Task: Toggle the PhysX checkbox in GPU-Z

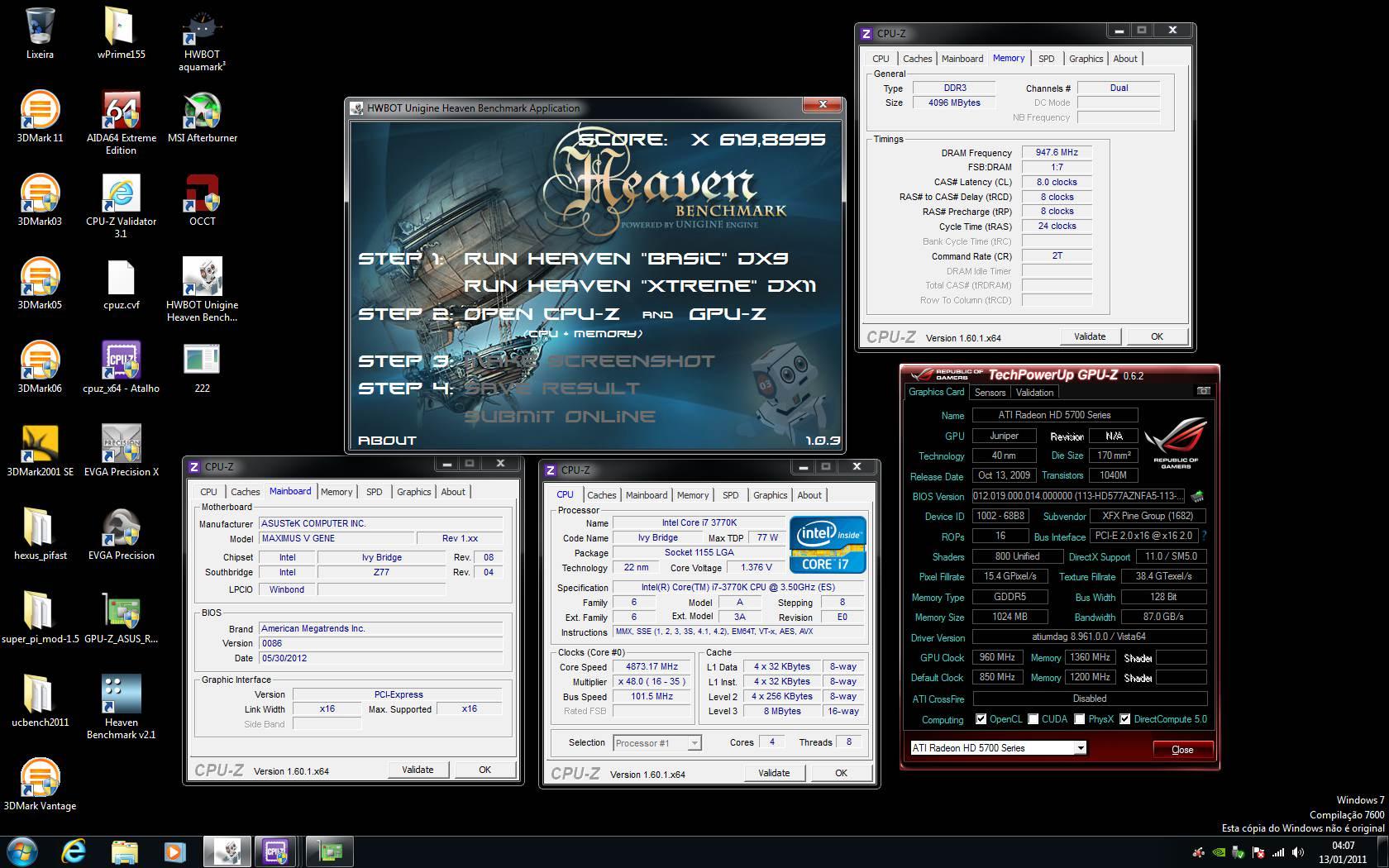Action: click(x=1079, y=719)
